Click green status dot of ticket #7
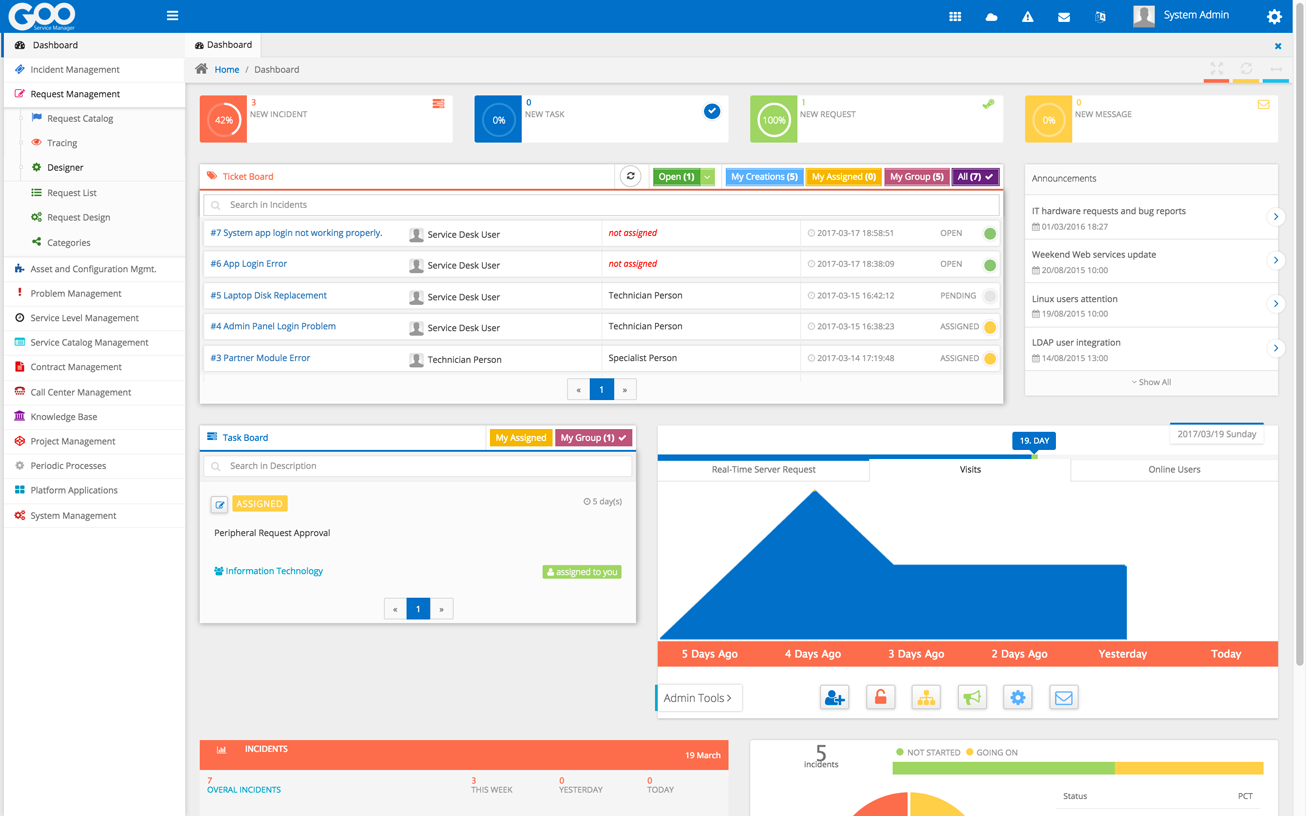Image resolution: width=1306 pixels, height=816 pixels. click(990, 234)
